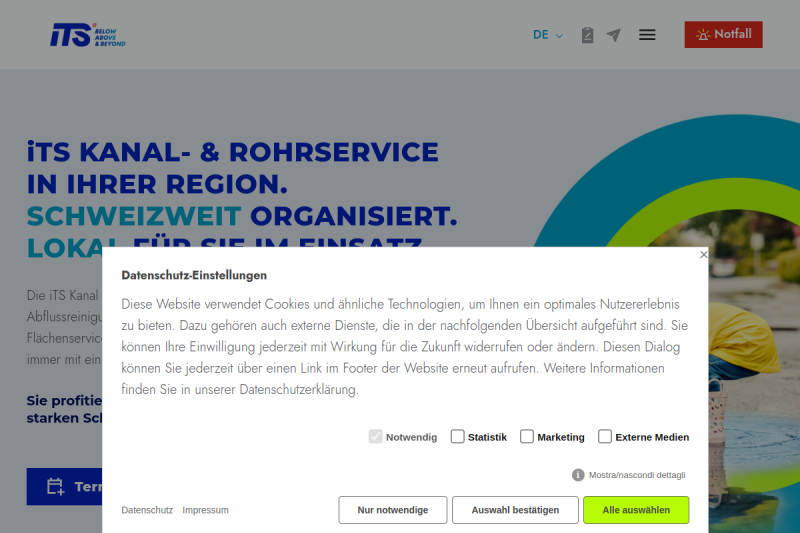
Task: Click Auswahl bestätigen button
Action: (515, 510)
